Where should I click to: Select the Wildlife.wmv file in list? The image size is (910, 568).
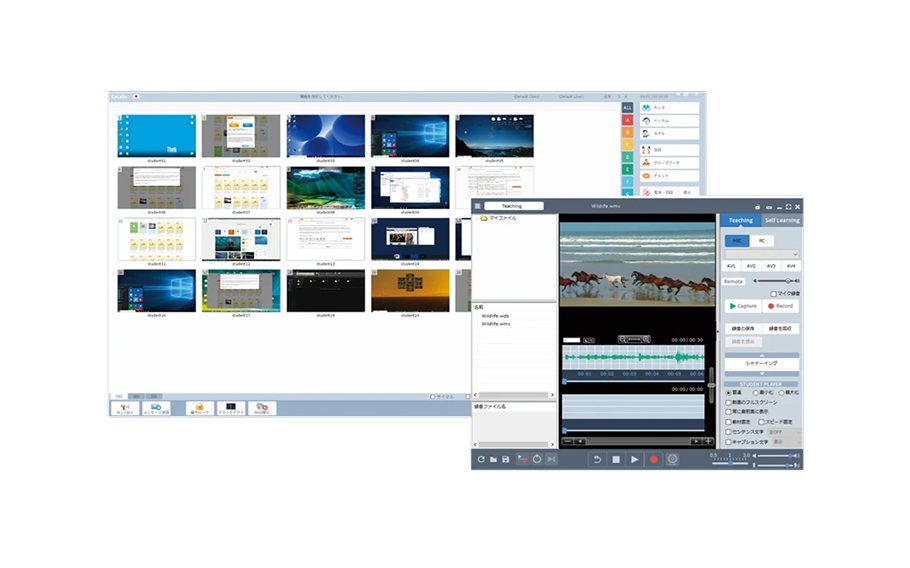click(x=496, y=324)
